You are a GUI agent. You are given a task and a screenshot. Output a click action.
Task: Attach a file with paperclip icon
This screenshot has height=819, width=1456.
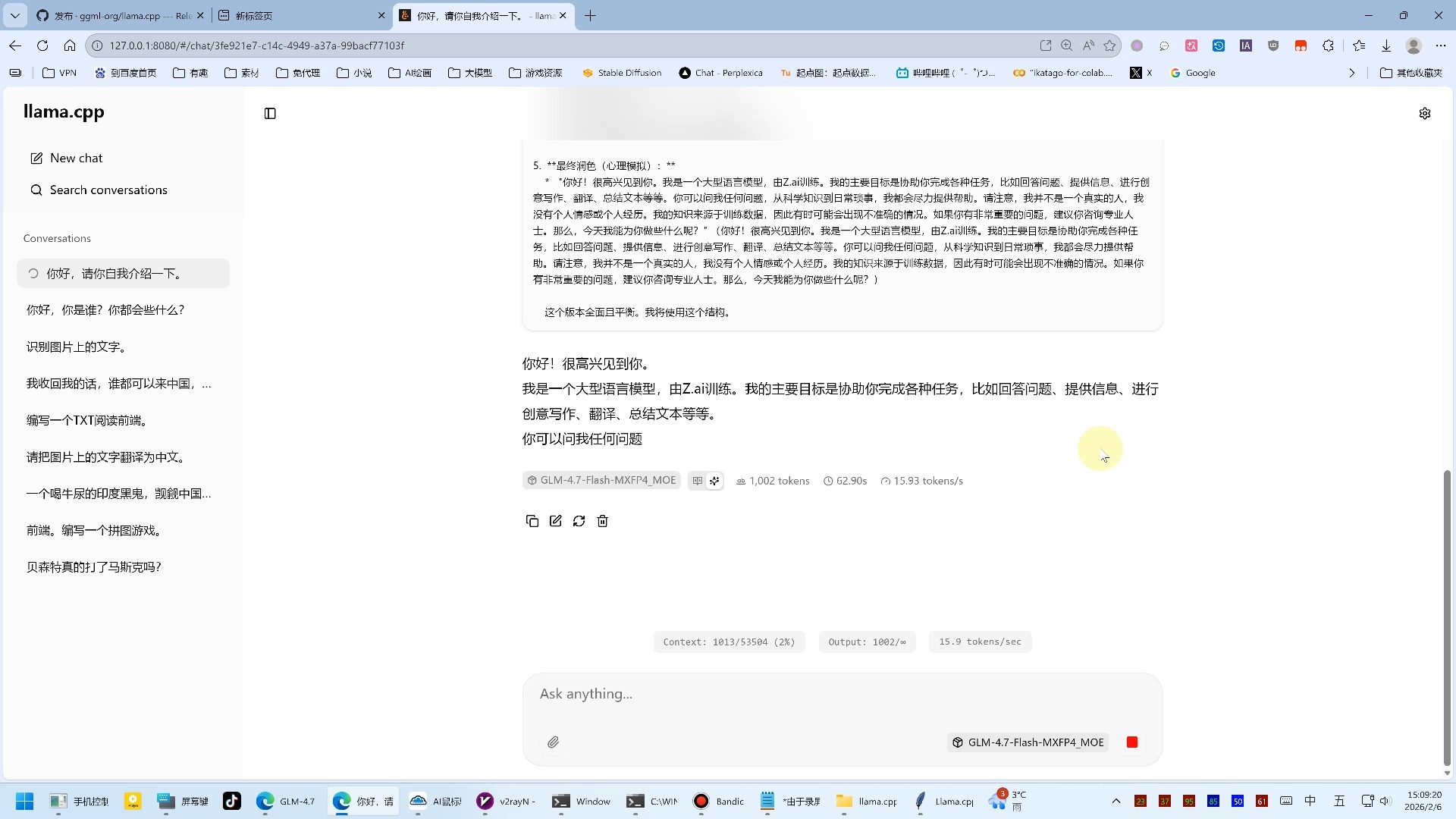553,742
